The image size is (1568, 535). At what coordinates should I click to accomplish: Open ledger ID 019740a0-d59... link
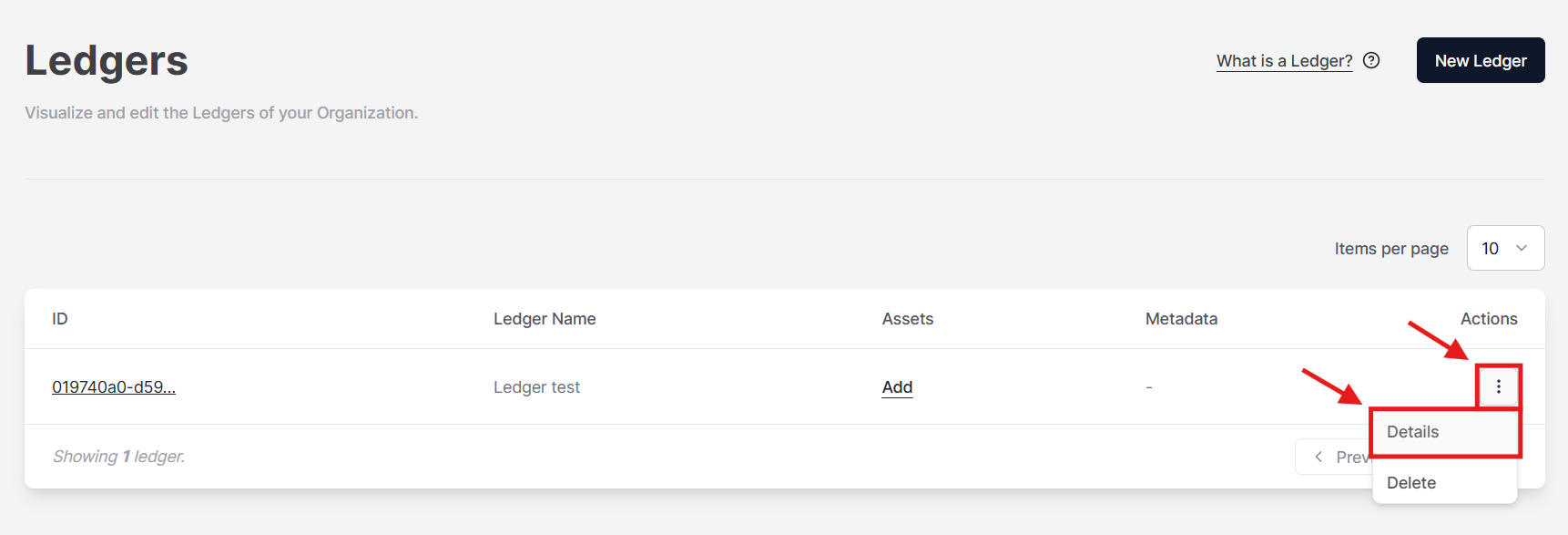click(114, 386)
